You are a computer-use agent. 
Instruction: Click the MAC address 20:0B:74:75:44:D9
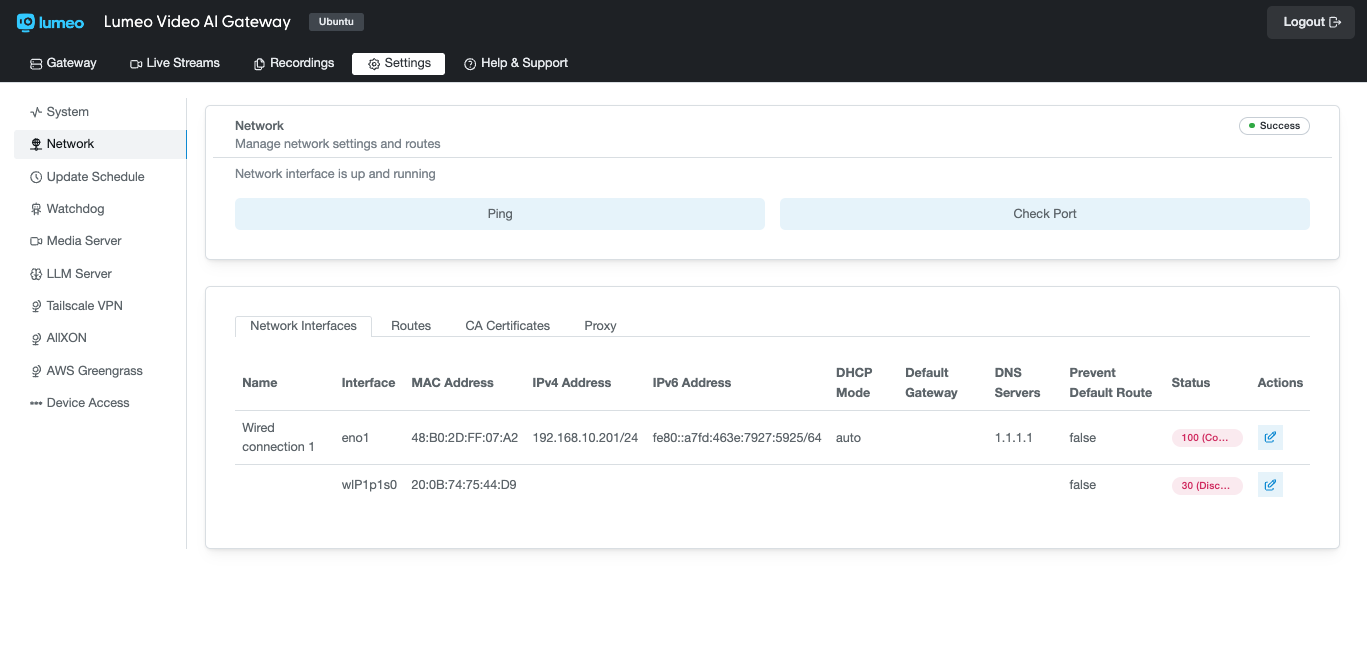pos(463,485)
